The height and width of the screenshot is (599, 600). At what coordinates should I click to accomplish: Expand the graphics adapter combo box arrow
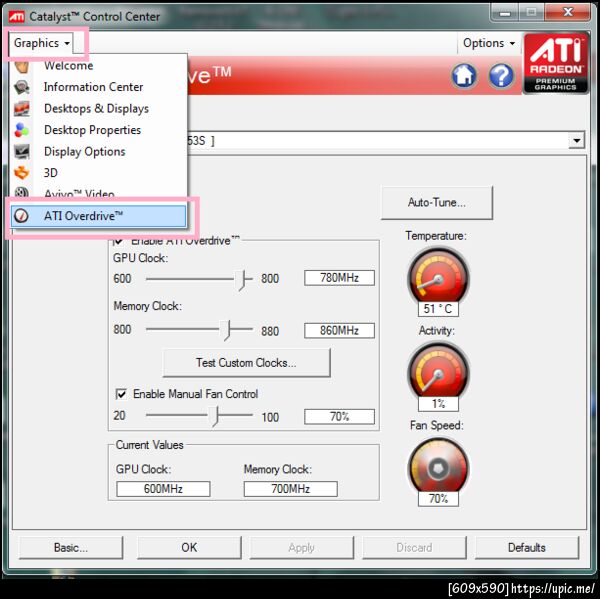pos(576,140)
